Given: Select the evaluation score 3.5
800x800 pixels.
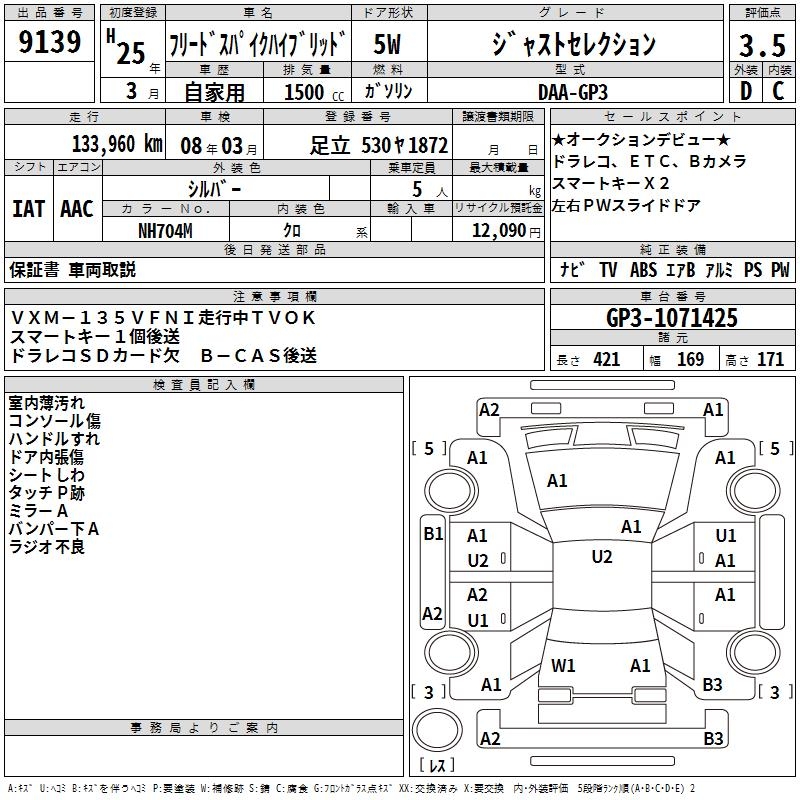Looking at the screenshot, I should pos(762,46).
